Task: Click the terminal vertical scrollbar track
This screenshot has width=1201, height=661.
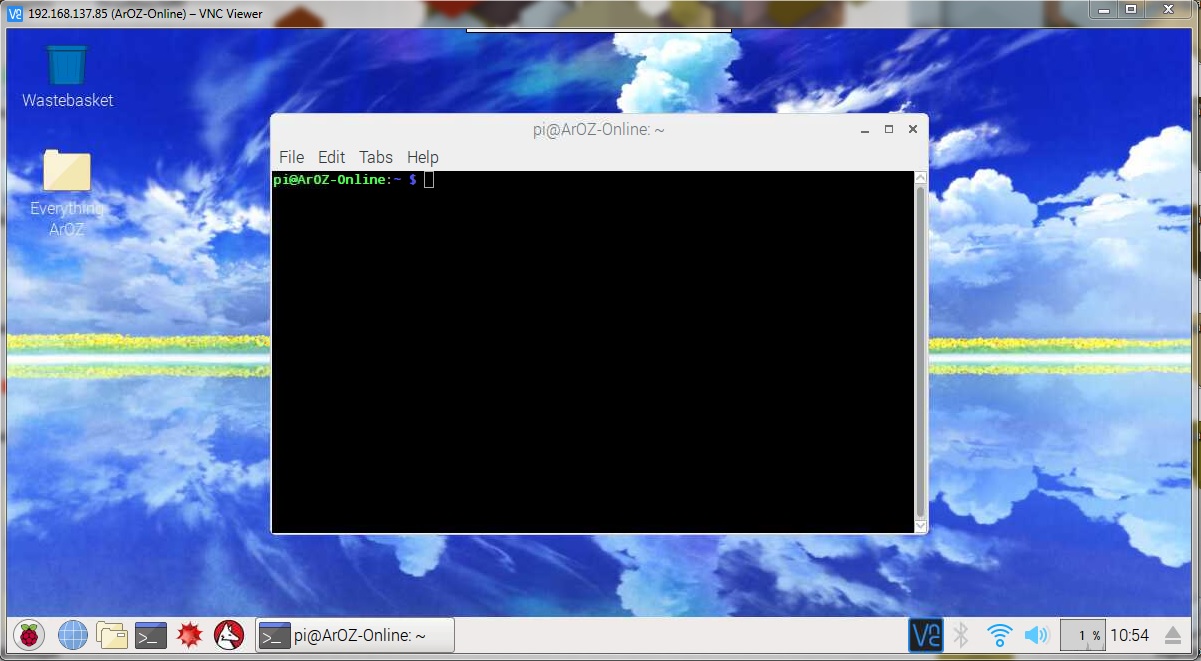Action: [921, 352]
